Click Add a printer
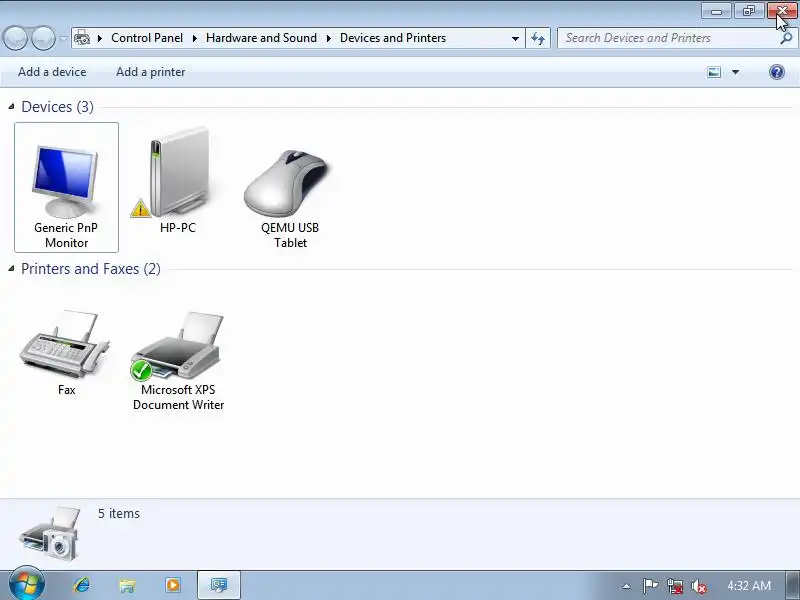The image size is (800, 600). 151,72
